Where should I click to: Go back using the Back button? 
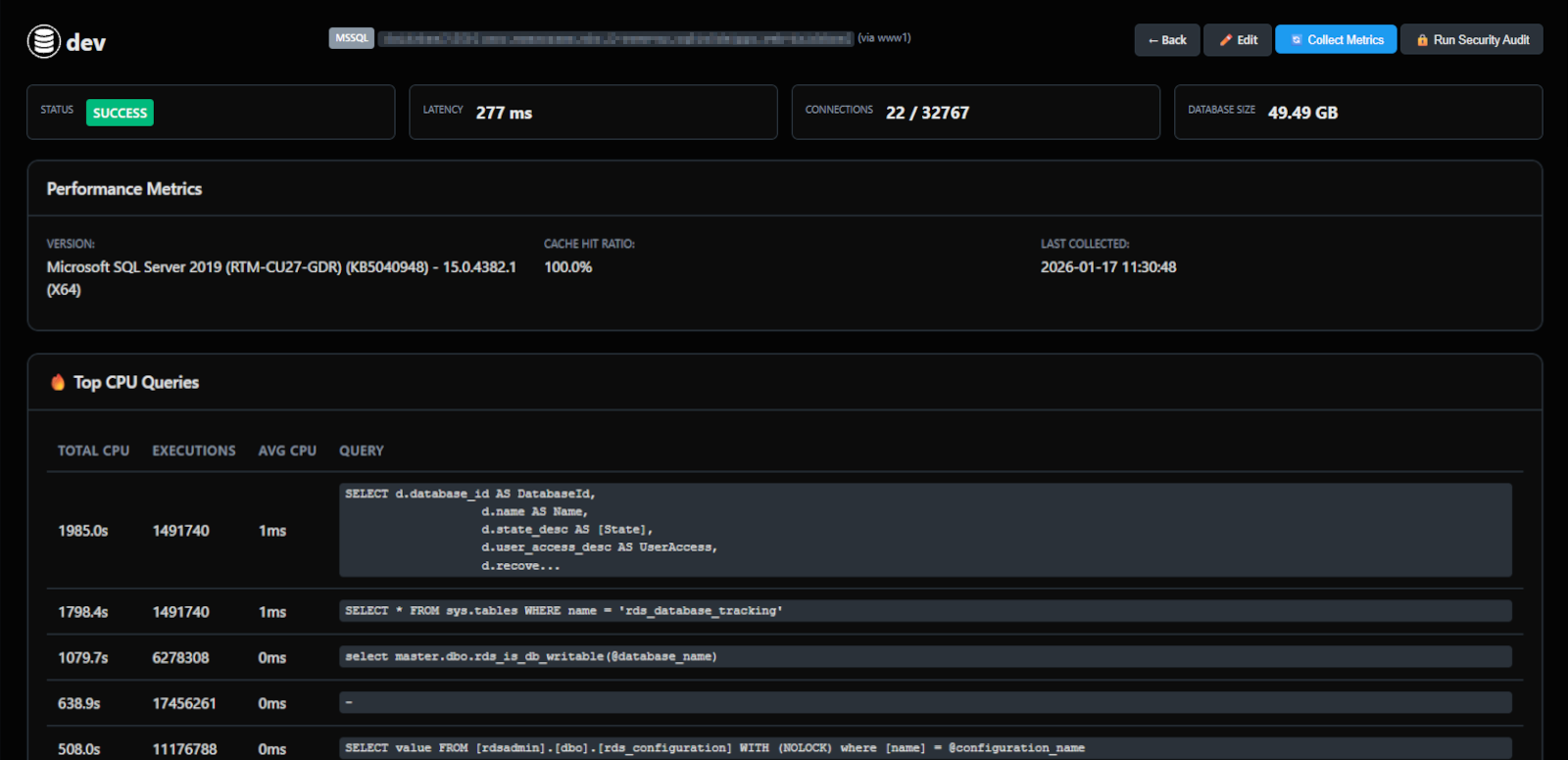pos(1166,40)
